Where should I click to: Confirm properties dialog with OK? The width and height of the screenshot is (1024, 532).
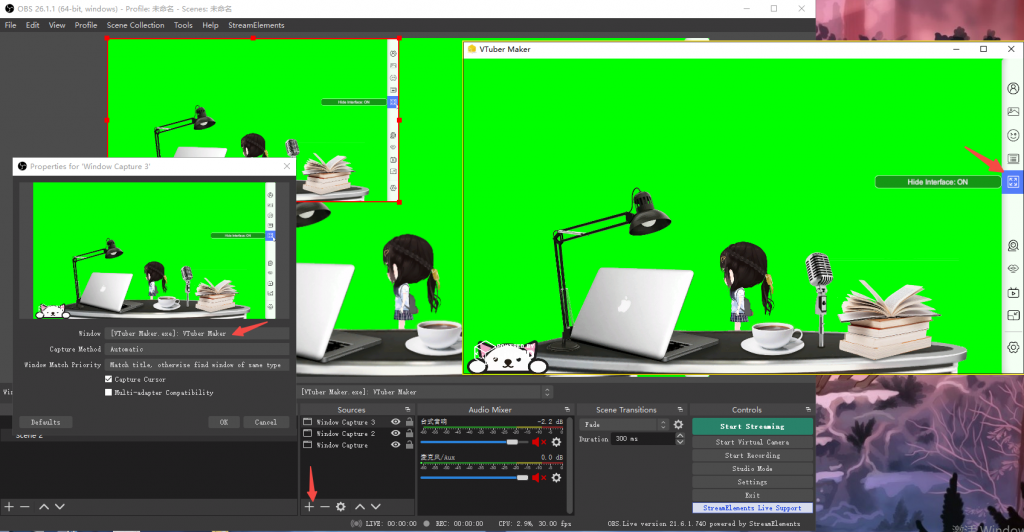click(x=224, y=422)
